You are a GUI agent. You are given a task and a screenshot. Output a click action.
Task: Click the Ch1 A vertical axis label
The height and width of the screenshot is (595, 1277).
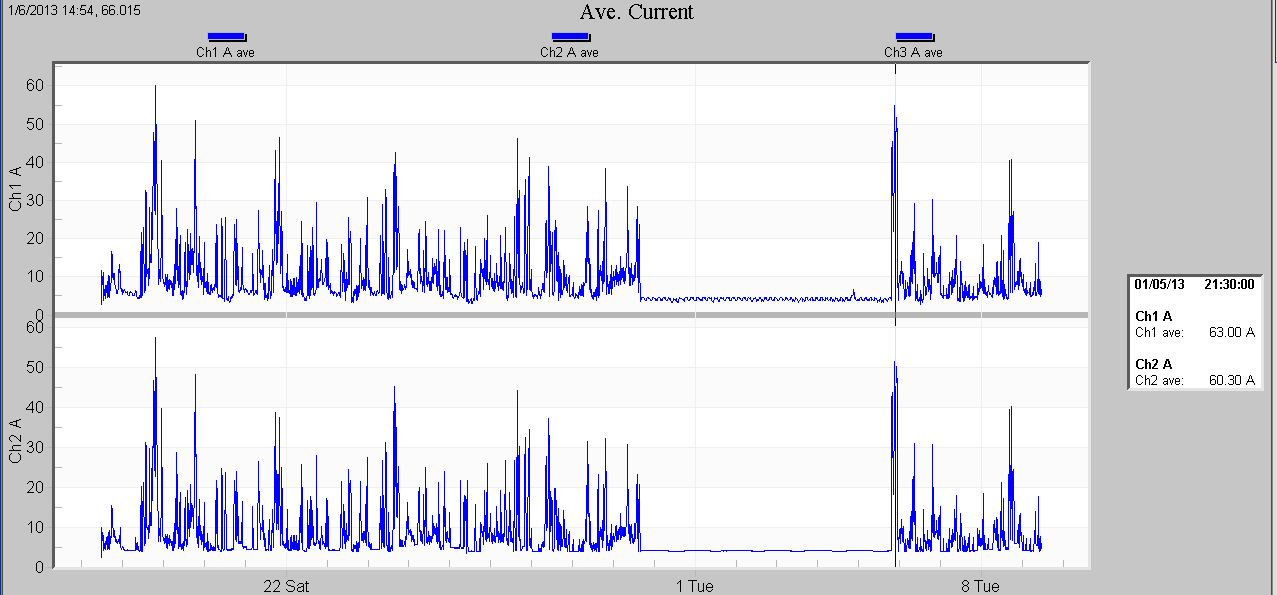click(x=14, y=187)
